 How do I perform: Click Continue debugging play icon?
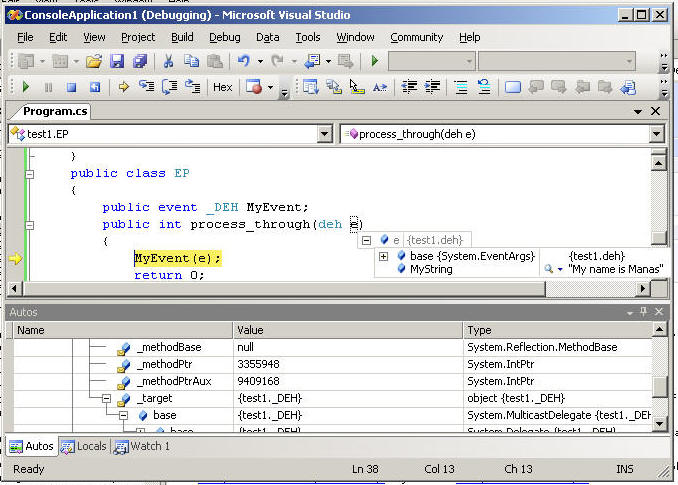coord(26,87)
